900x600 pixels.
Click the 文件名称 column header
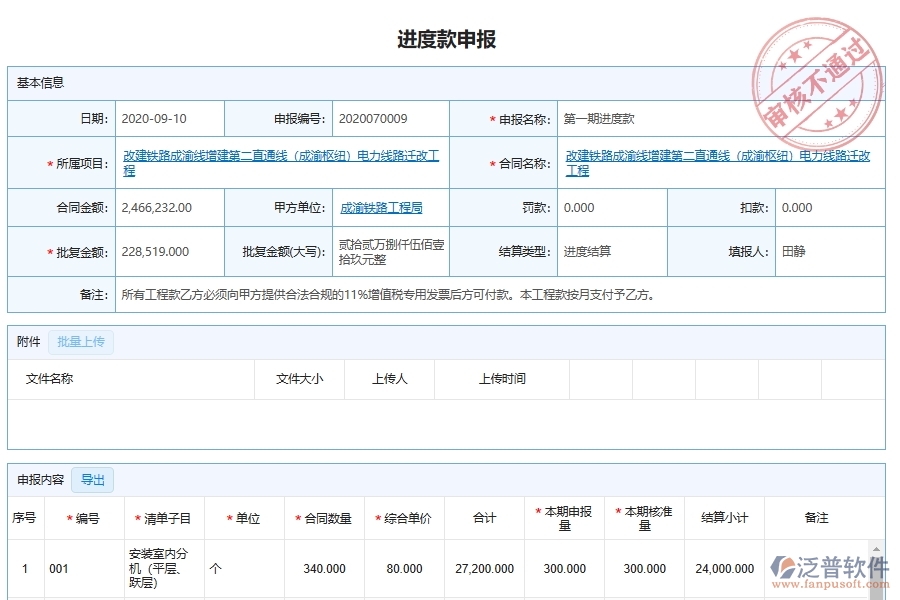click(x=50, y=379)
